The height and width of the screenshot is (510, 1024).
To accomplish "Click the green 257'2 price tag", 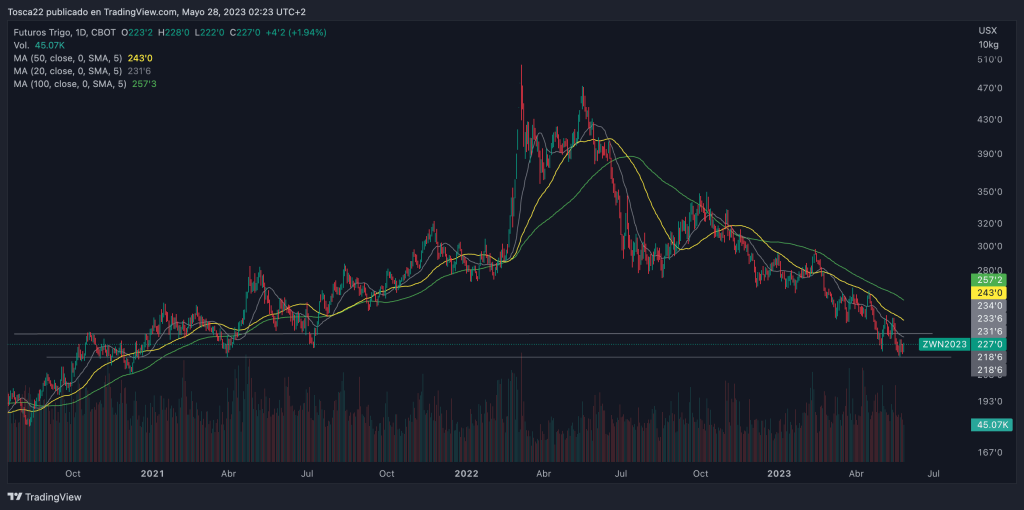I will tap(988, 279).
